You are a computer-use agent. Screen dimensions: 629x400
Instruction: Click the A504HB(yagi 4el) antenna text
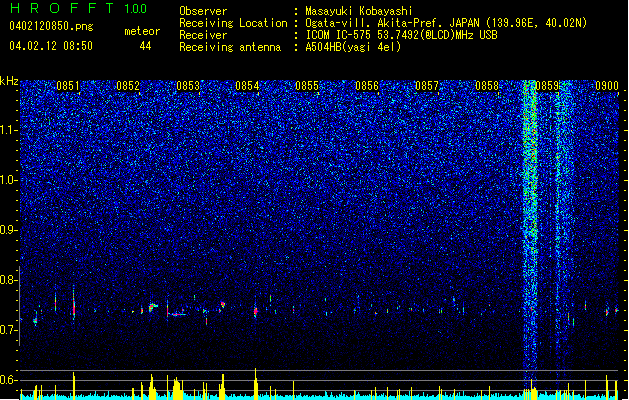click(353, 47)
